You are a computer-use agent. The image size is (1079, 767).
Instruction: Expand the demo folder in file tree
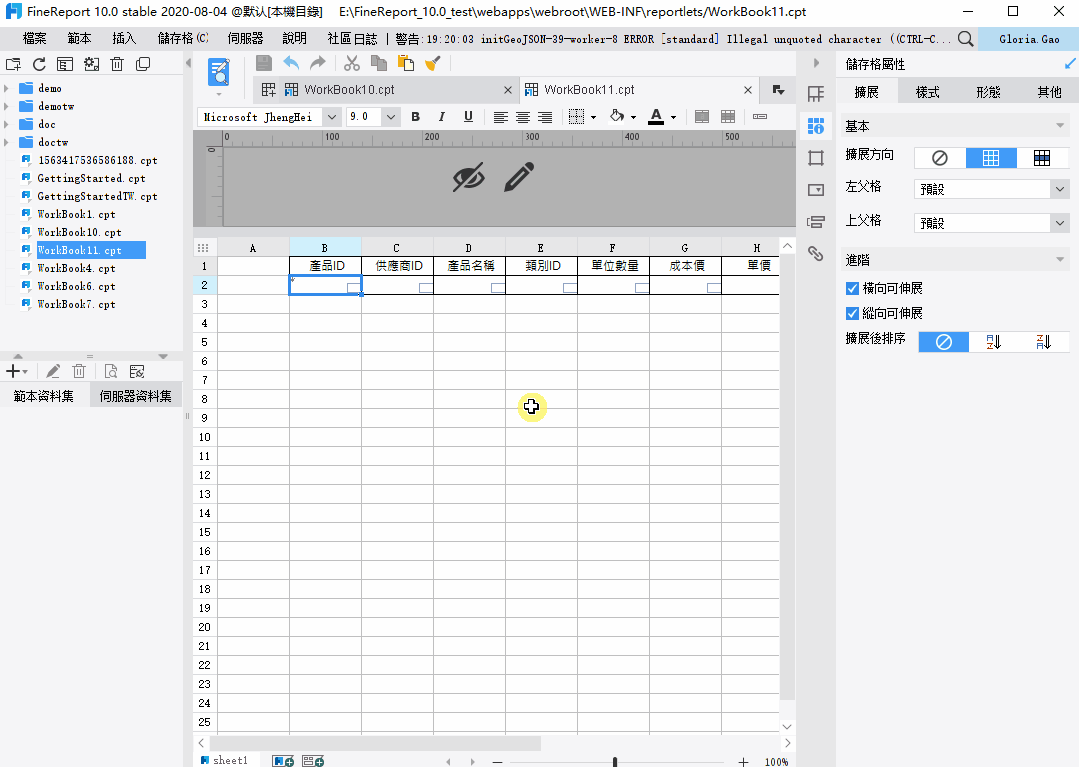point(6,88)
